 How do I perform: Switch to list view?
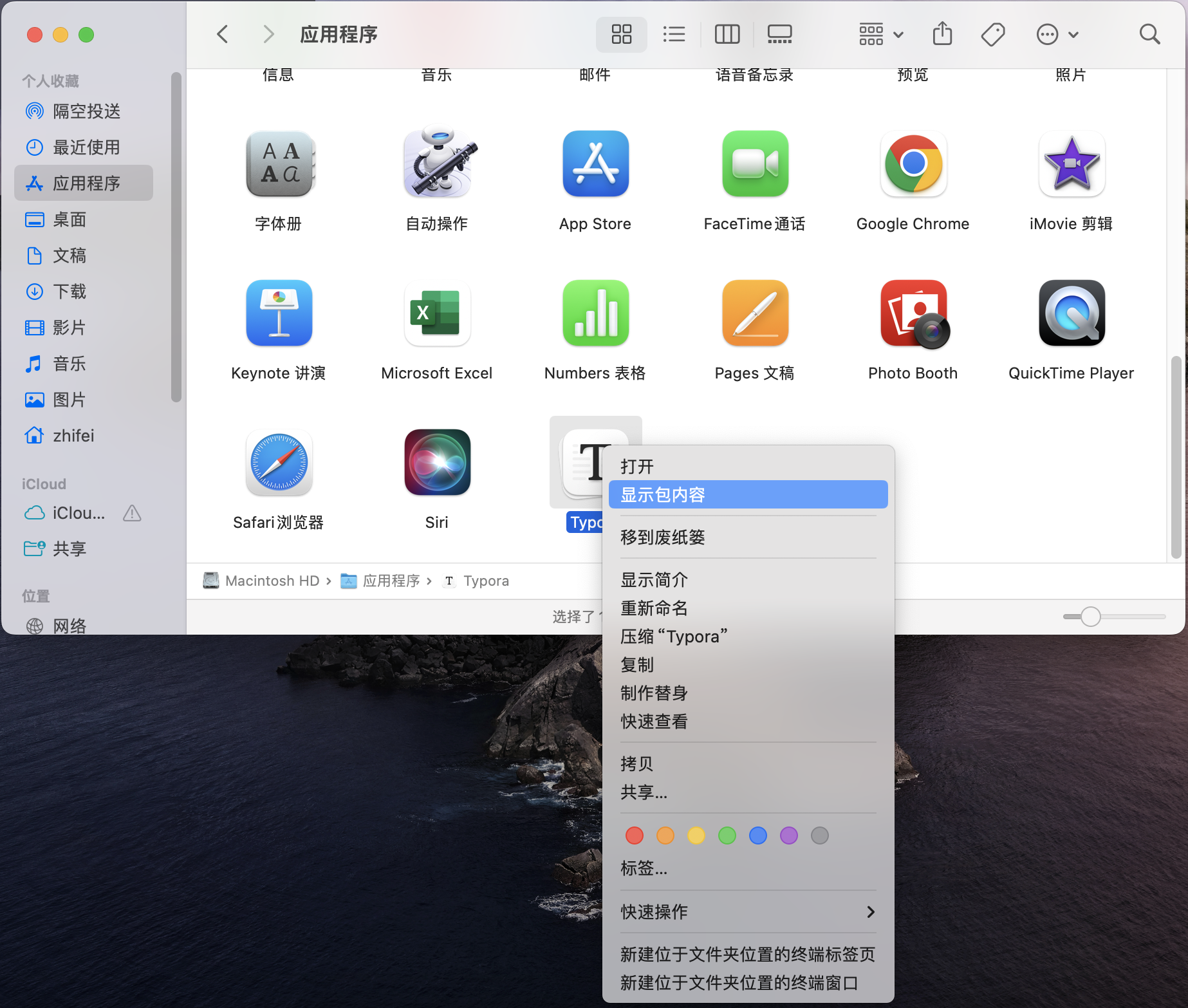point(674,34)
